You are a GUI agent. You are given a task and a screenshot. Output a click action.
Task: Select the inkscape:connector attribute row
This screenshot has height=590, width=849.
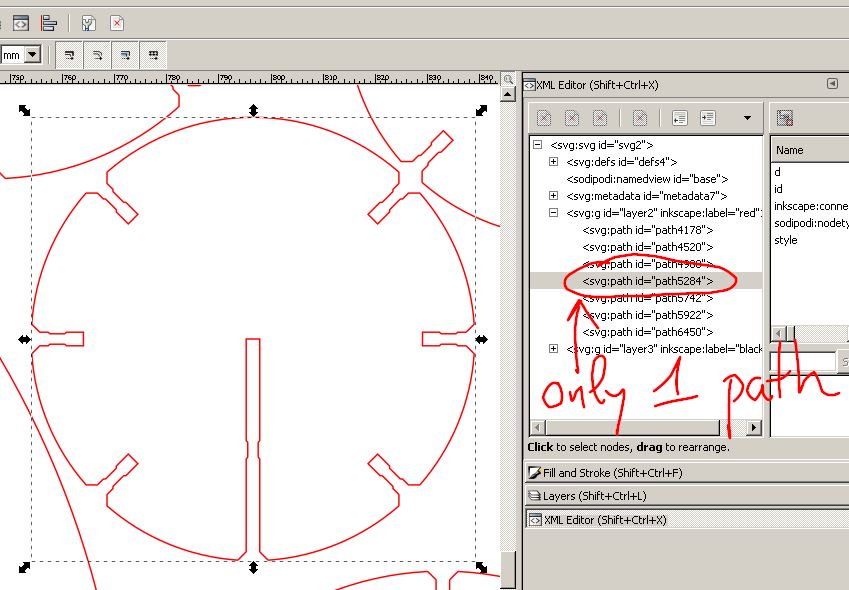(809, 206)
